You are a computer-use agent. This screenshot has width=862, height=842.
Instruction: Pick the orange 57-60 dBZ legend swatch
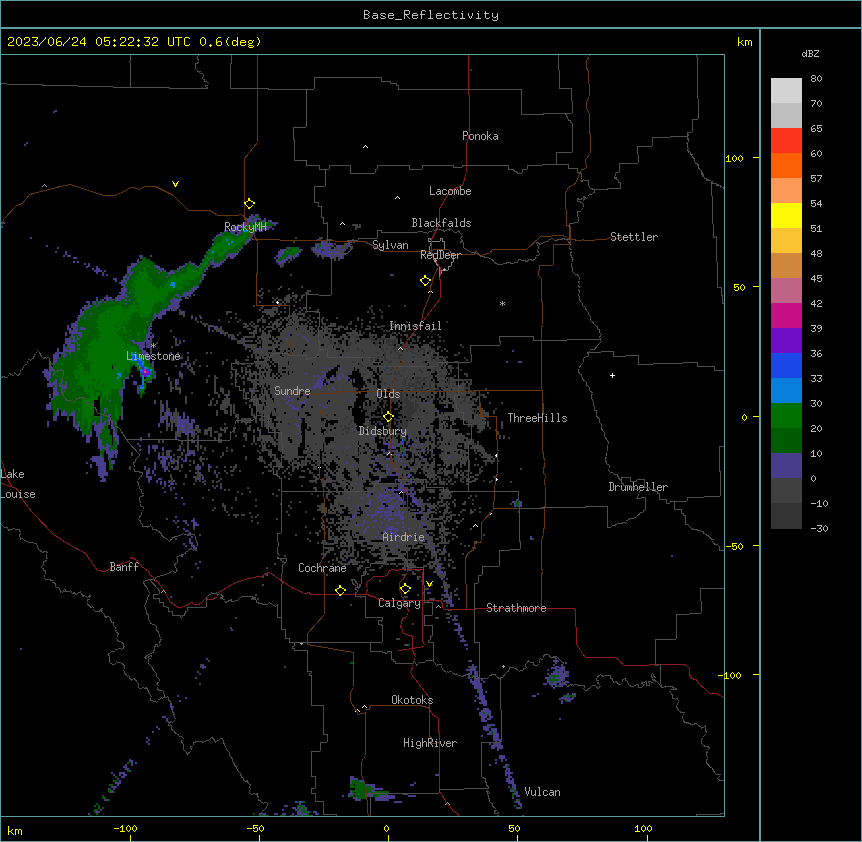786,165
